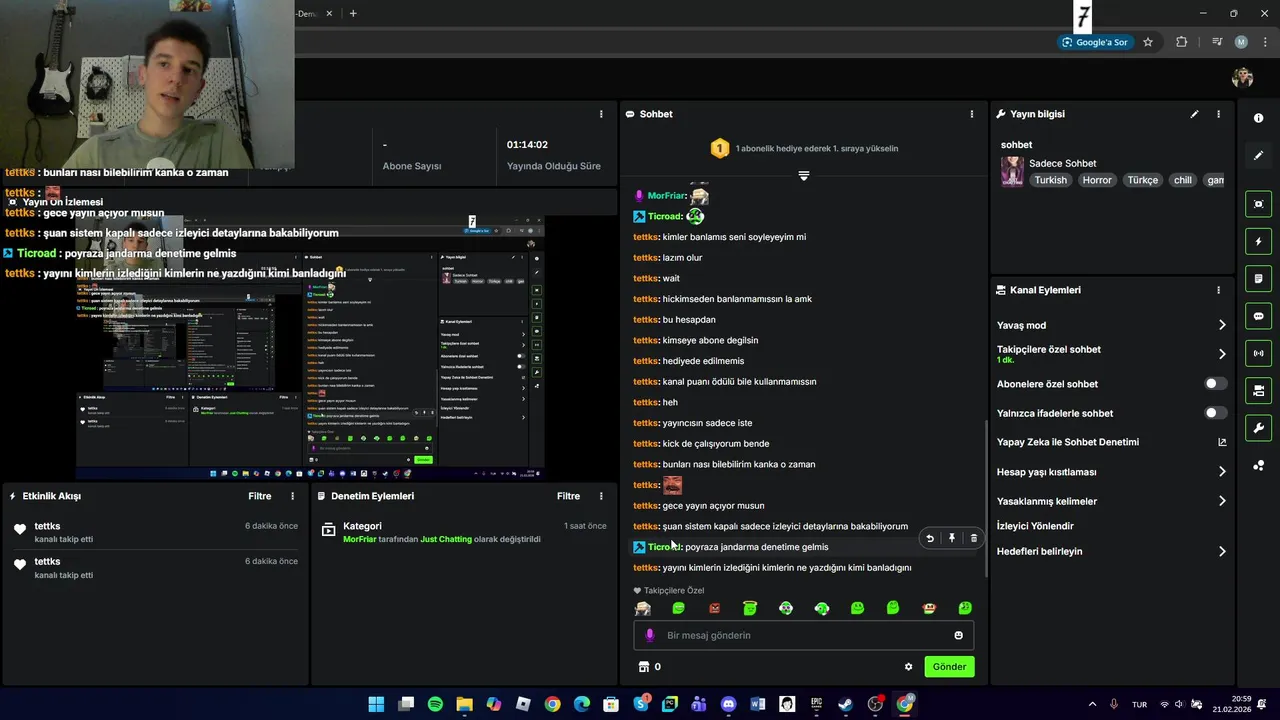1280x720 pixels.
Task: Open Denetim Eylemleri three-dot menu
Action: click(x=601, y=496)
